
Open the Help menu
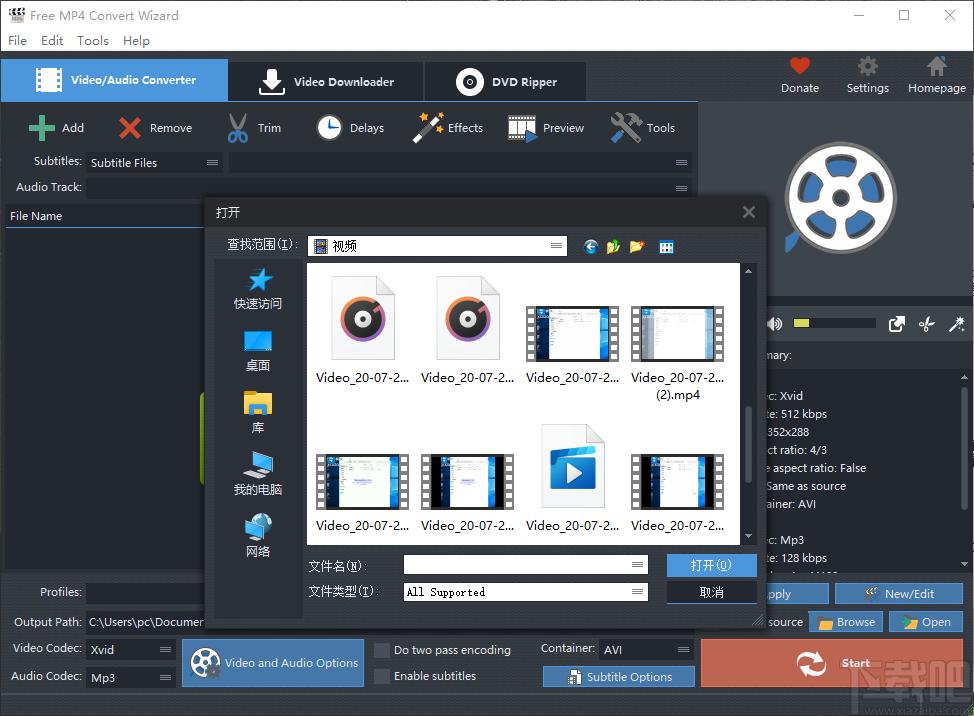point(136,40)
